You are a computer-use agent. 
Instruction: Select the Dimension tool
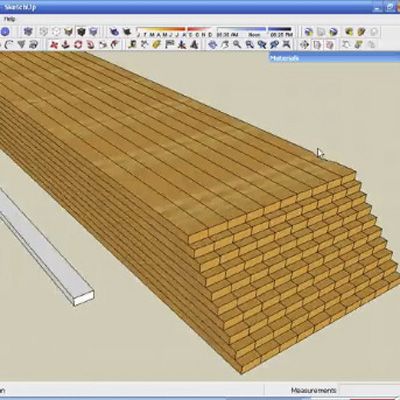pyautogui.click(x=145, y=44)
